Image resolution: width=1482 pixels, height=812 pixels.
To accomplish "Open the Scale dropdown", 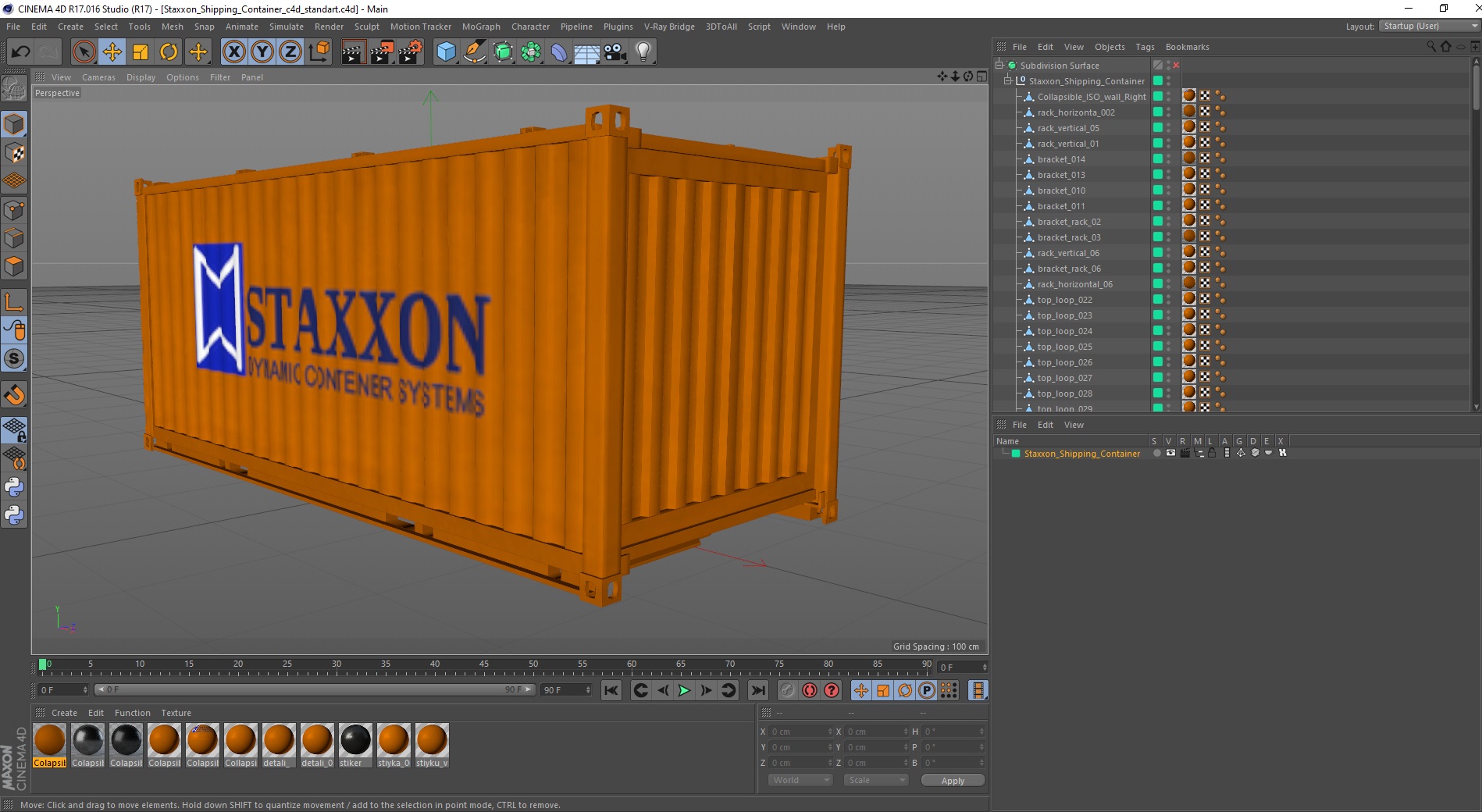I will click(876, 780).
